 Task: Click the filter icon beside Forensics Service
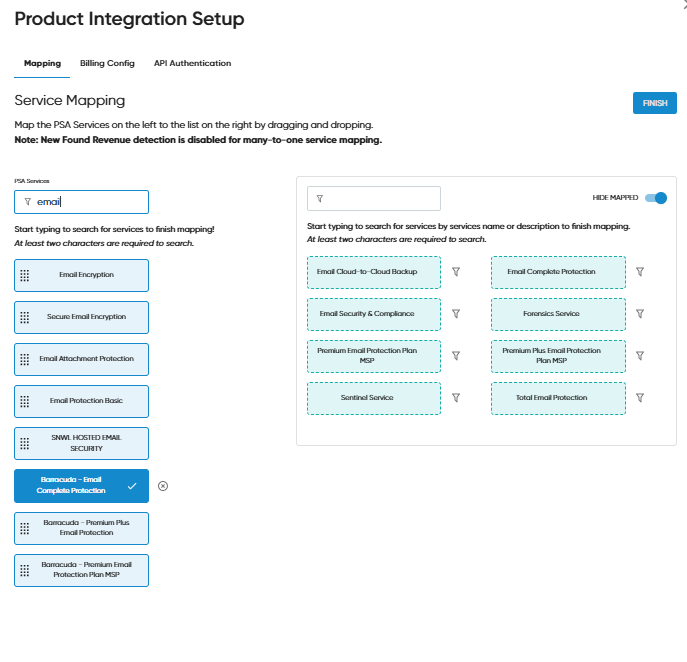(x=640, y=314)
